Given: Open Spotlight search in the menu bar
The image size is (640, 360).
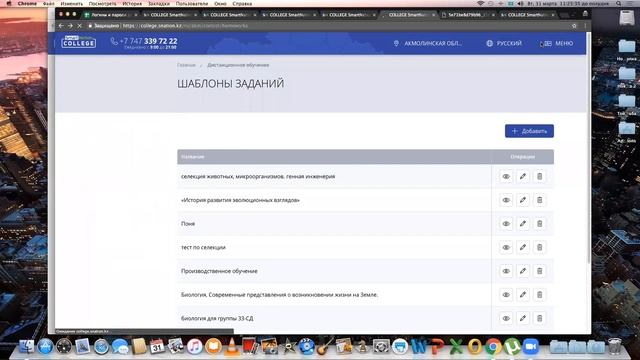Looking at the screenshot, I should pyautogui.click(x=619, y=3).
